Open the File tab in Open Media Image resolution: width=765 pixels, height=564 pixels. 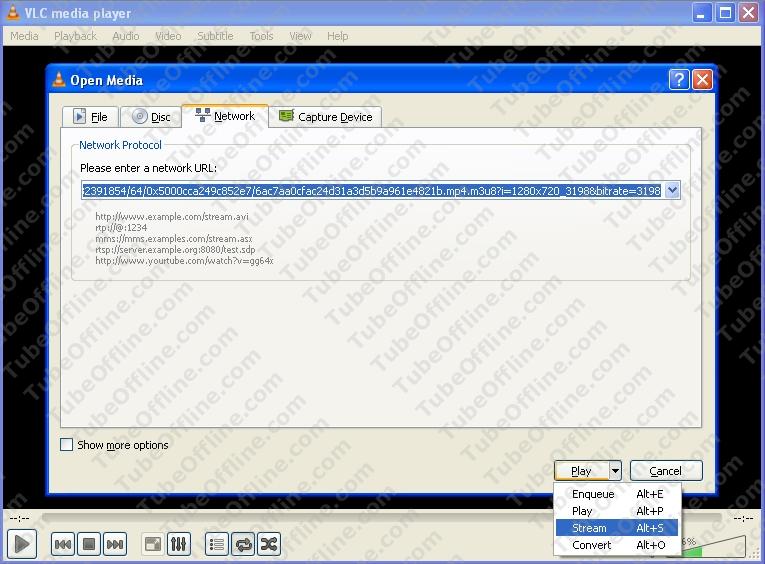click(90, 117)
